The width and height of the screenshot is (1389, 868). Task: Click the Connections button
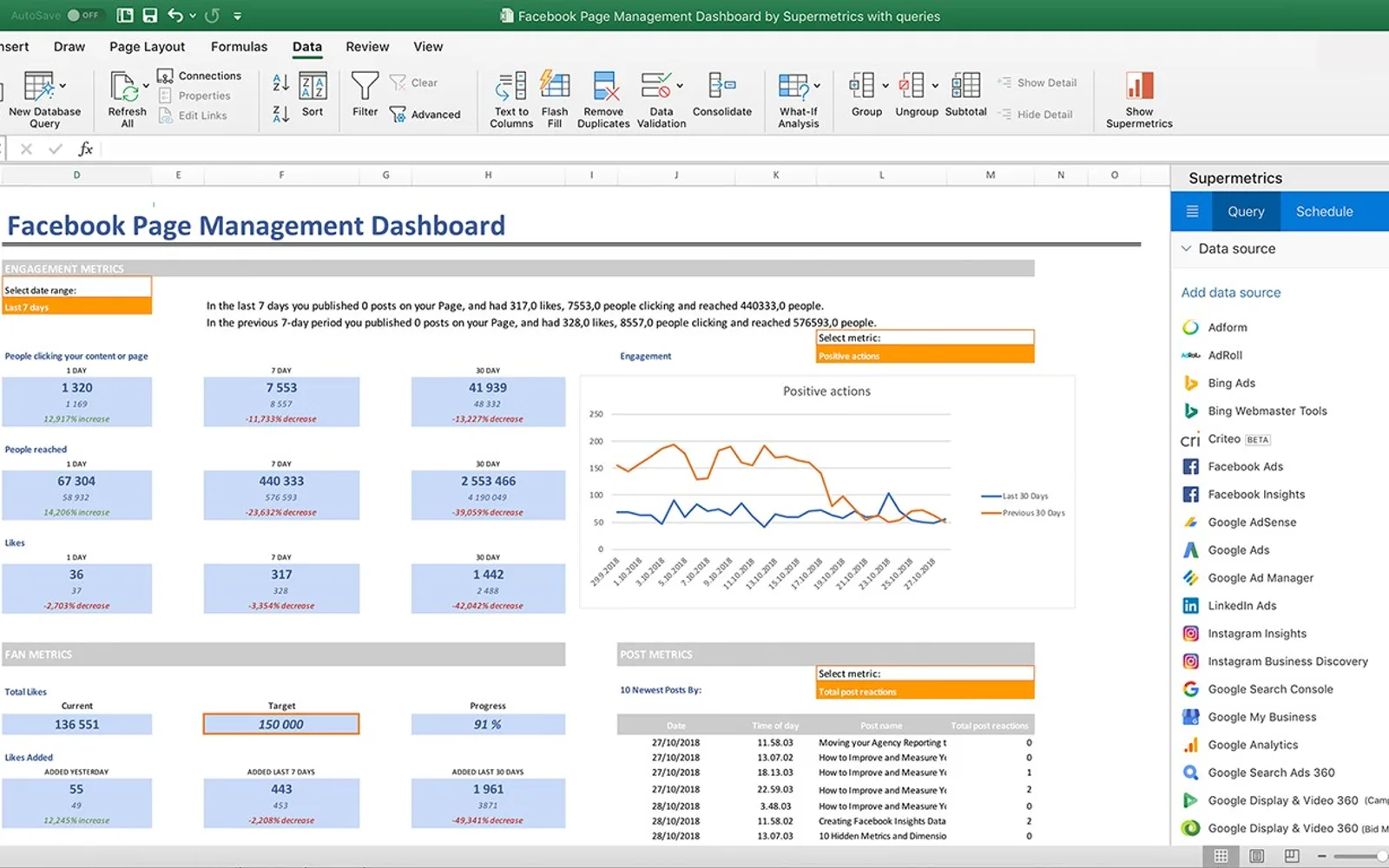click(x=200, y=76)
